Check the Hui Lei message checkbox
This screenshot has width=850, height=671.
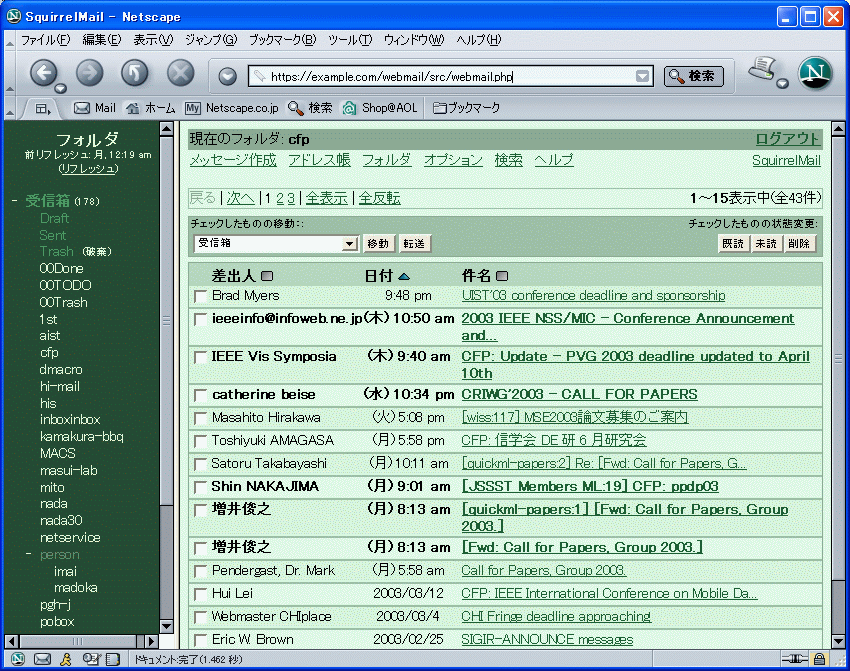(200, 594)
